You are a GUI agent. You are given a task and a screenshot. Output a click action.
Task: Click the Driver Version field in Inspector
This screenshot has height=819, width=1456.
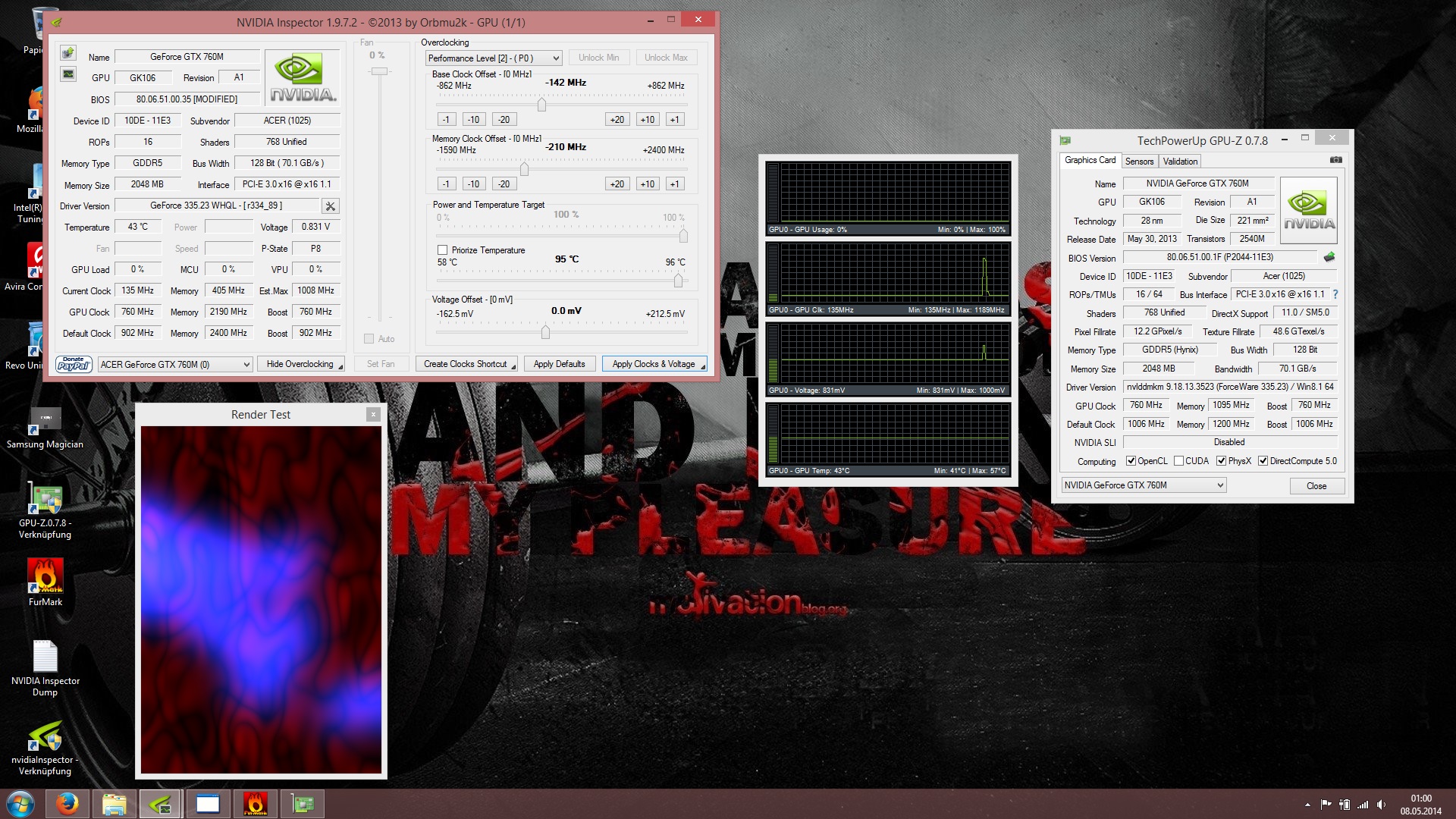[216, 206]
